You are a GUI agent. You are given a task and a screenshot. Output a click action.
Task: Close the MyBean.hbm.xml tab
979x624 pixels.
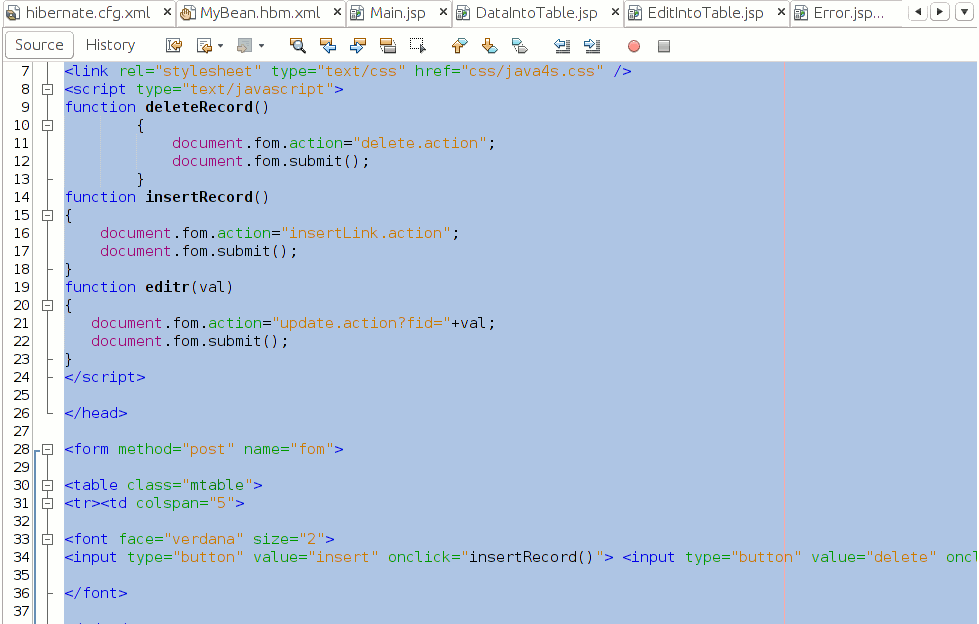(337, 12)
